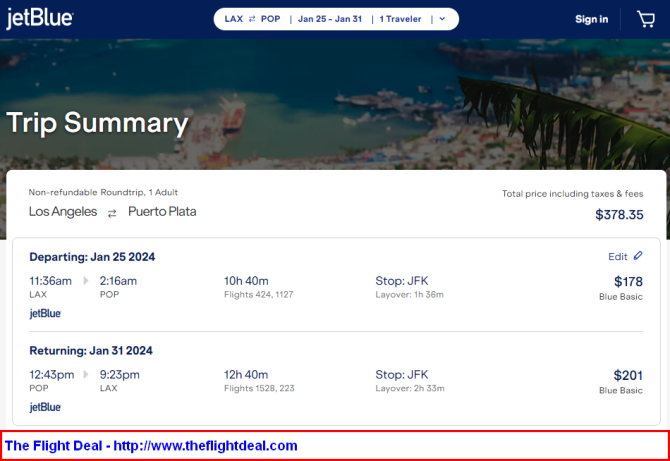Click the Los Angeles city name
The width and height of the screenshot is (670, 461).
[x=63, y=211]
